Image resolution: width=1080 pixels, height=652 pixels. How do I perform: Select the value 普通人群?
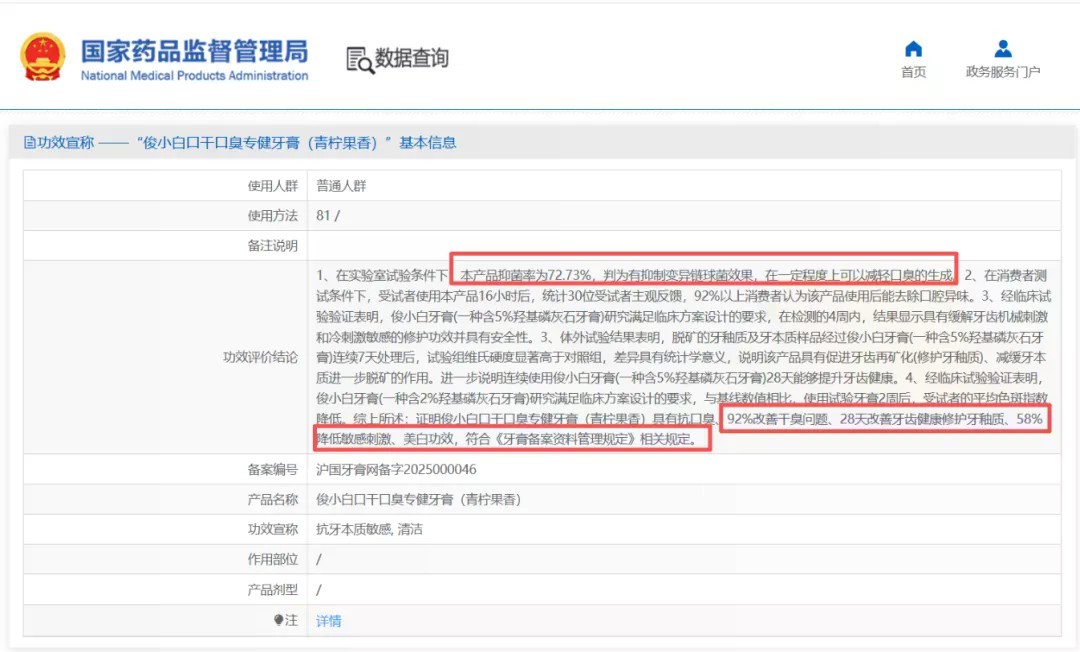(x=341, y=186)
